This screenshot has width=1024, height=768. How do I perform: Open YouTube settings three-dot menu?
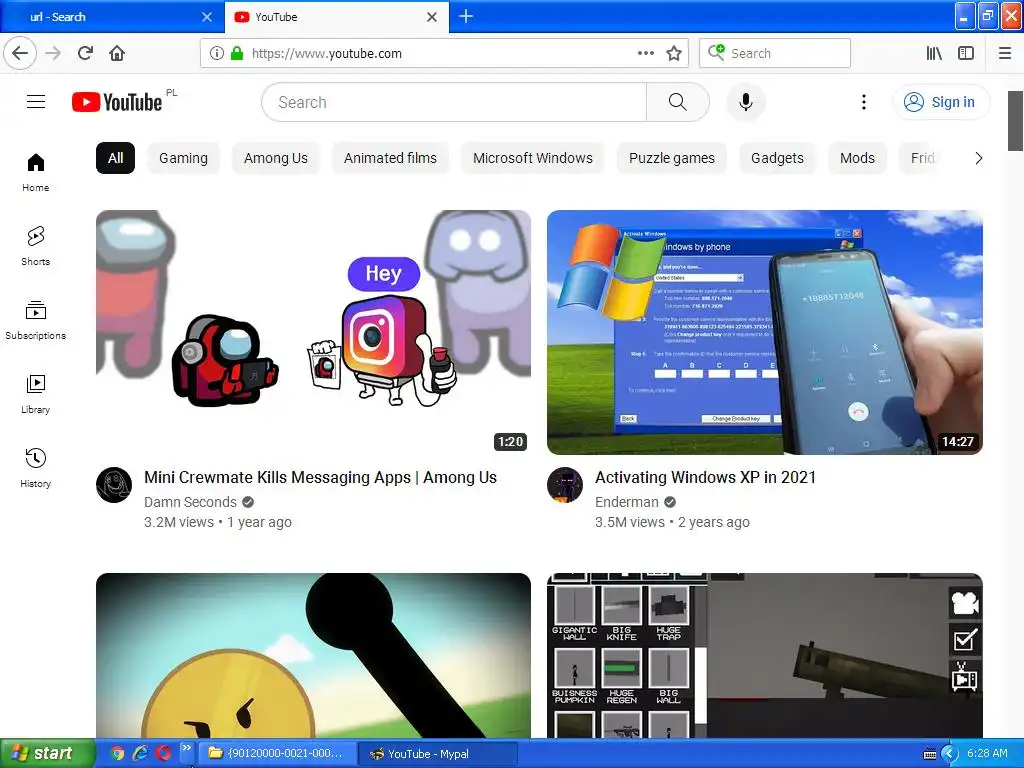click(x=864, y=103)
